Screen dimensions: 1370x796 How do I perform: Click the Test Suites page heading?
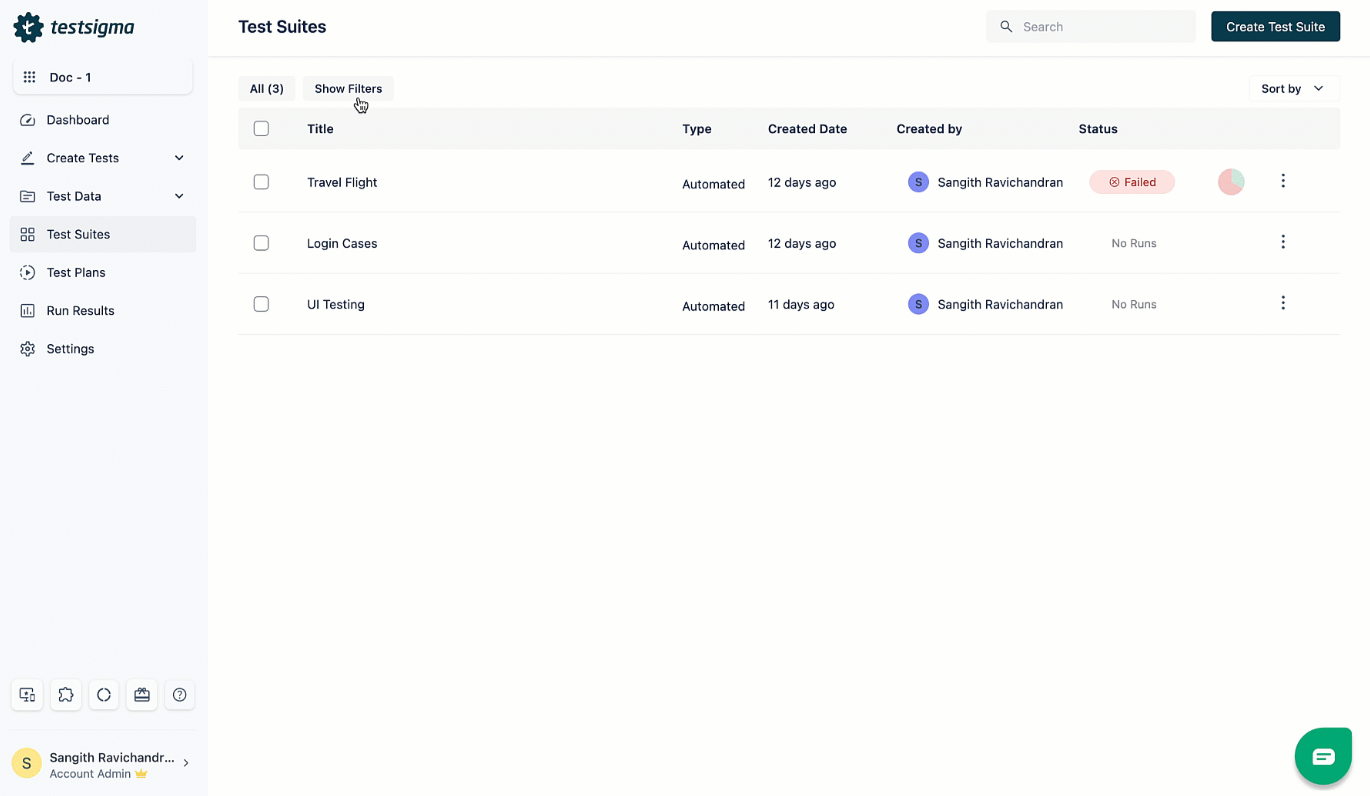coord(282,27)
